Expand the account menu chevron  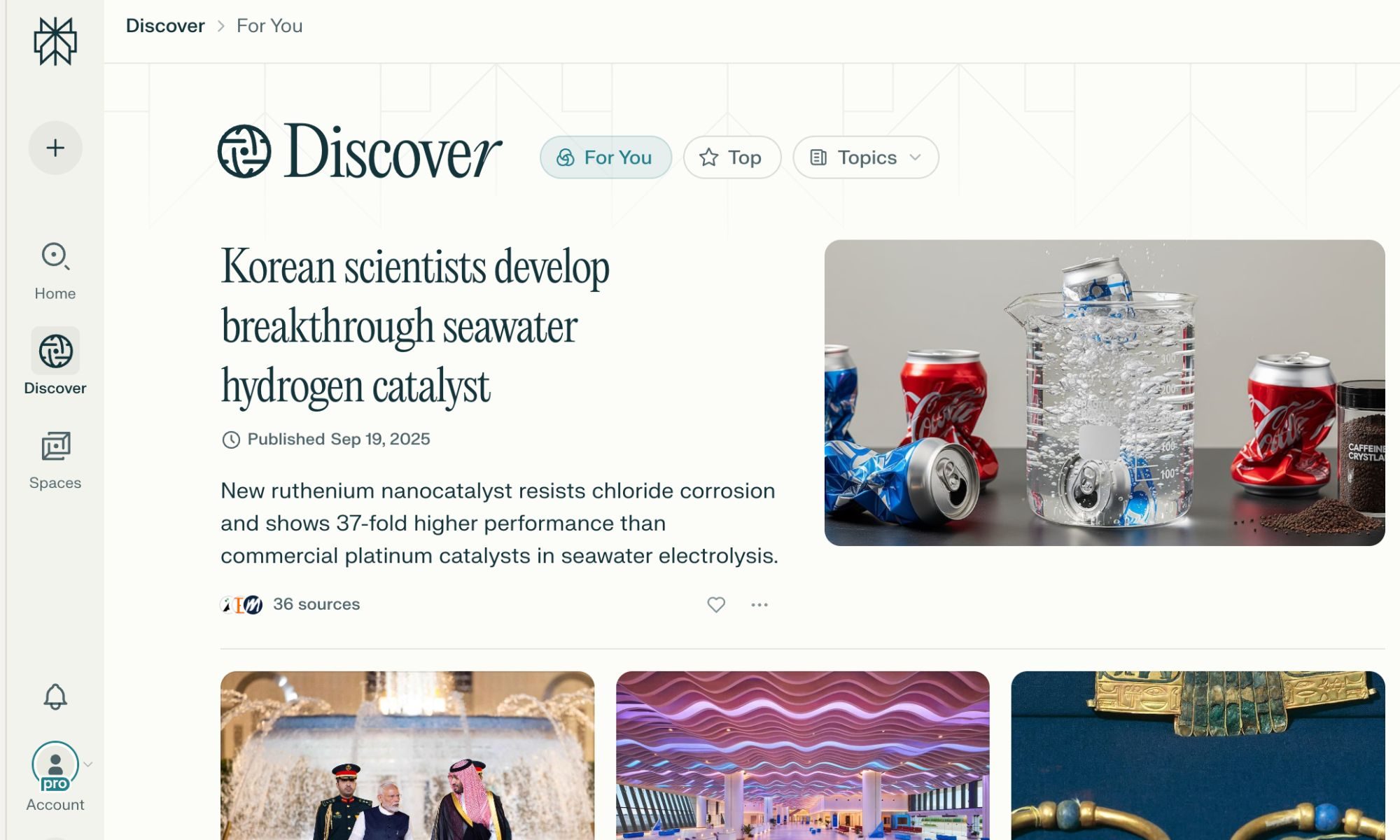(x=88, y=764)
